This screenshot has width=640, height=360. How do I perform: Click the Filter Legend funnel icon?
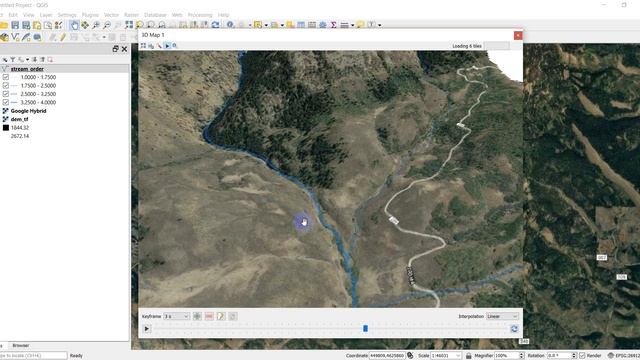(13, 60)
